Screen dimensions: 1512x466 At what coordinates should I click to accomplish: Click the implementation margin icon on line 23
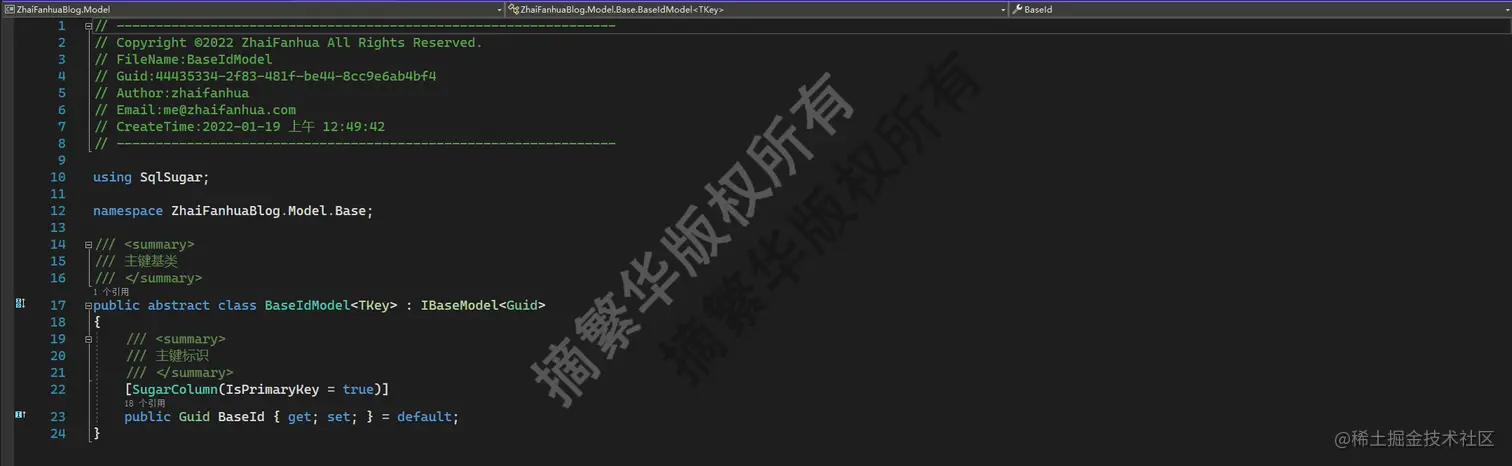(20, 415)
